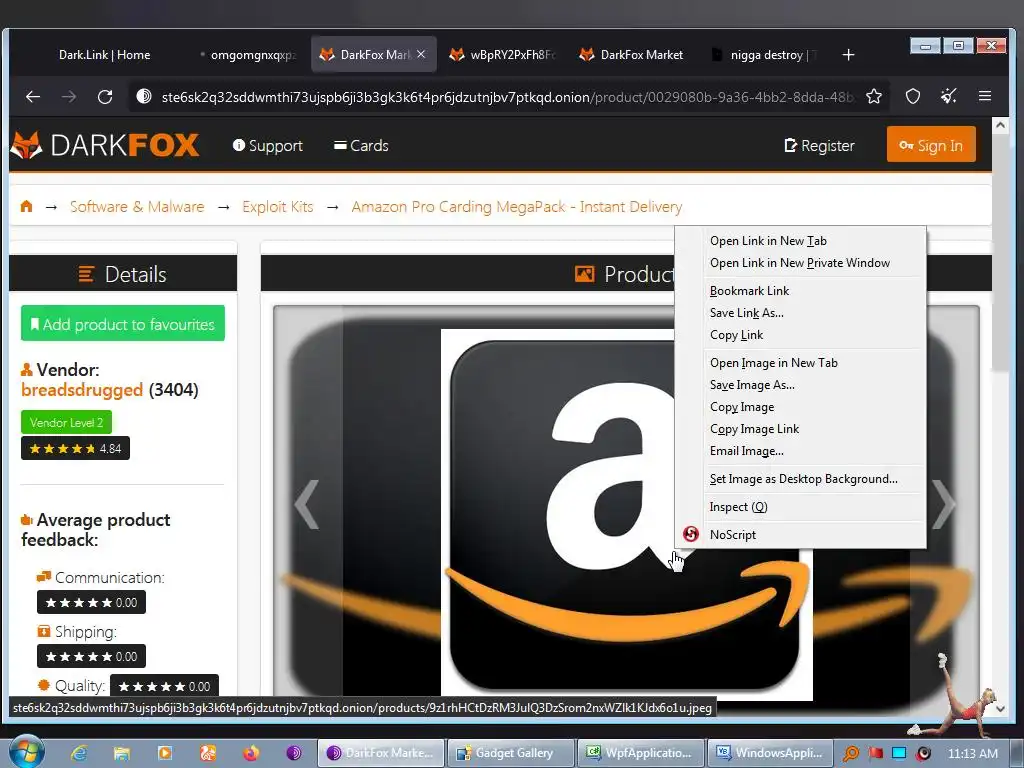The image size is (1024, 768).
Task: Click the 4.84 vendor star rating
Action: [75, 449]
